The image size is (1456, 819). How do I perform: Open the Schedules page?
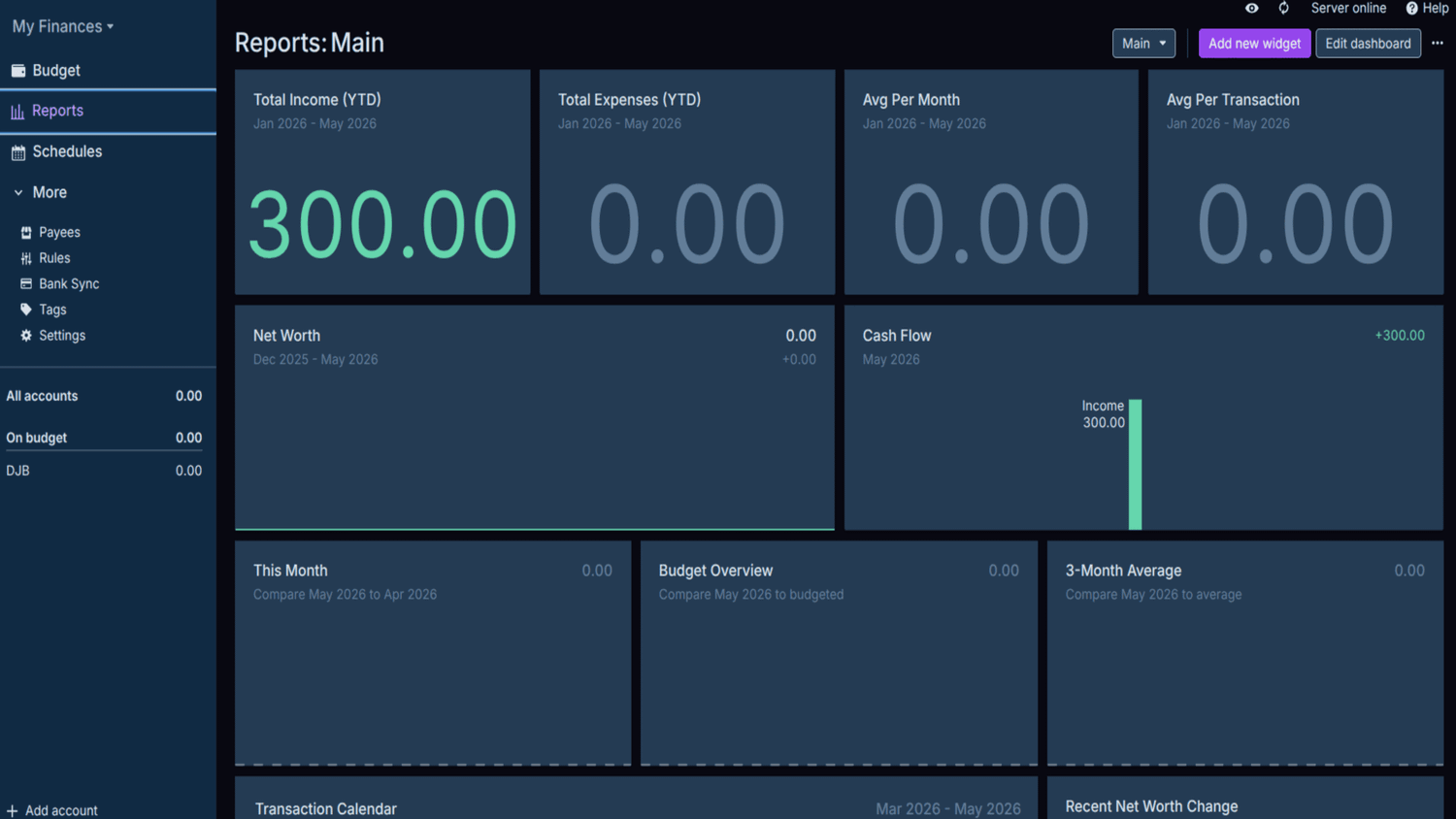(x=108, y=152)
